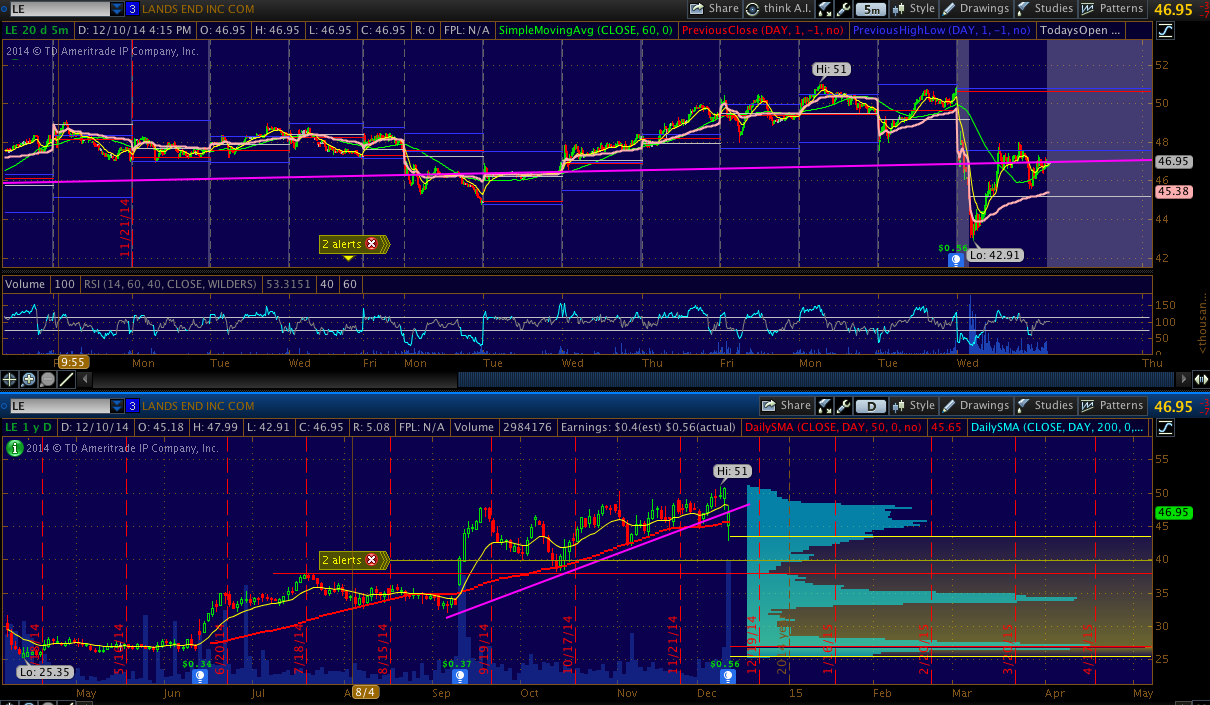Expand the top chart symbol dropdown arrow

[118, 9]
